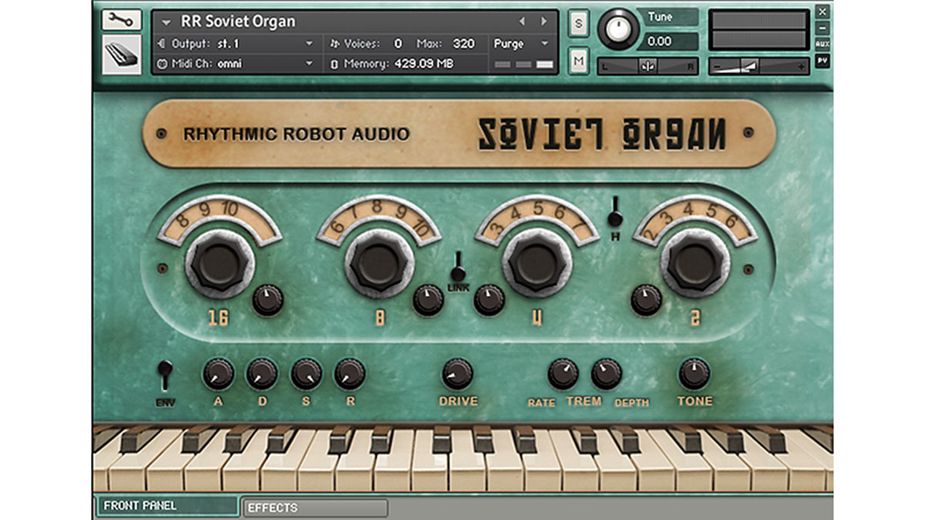925x520 pixels.
Task: Click the Max voices value 320
Action: [464, 44]
